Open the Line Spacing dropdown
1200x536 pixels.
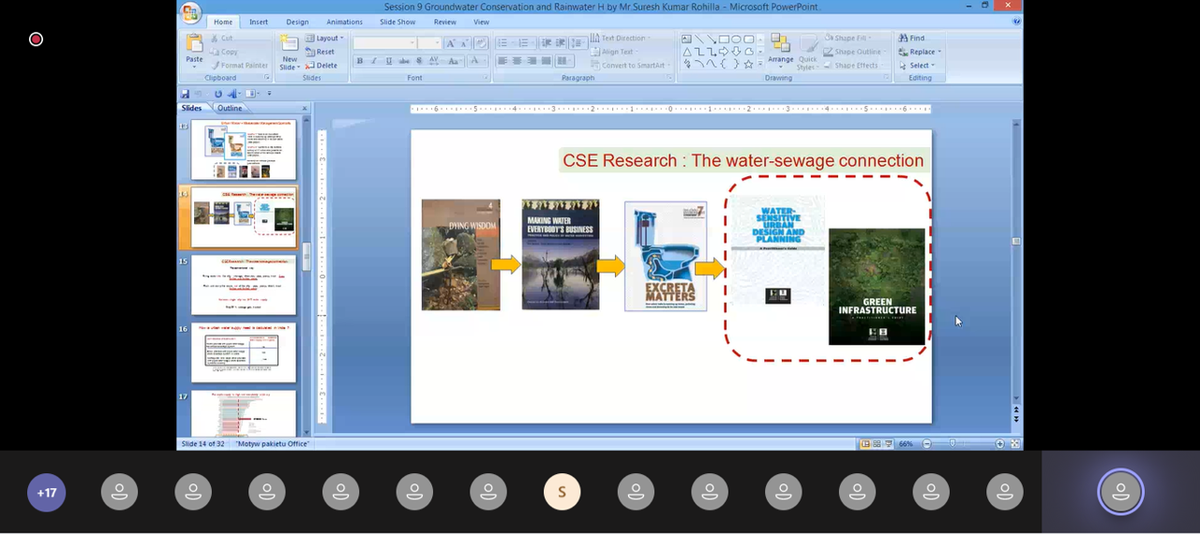pos(578,43)
